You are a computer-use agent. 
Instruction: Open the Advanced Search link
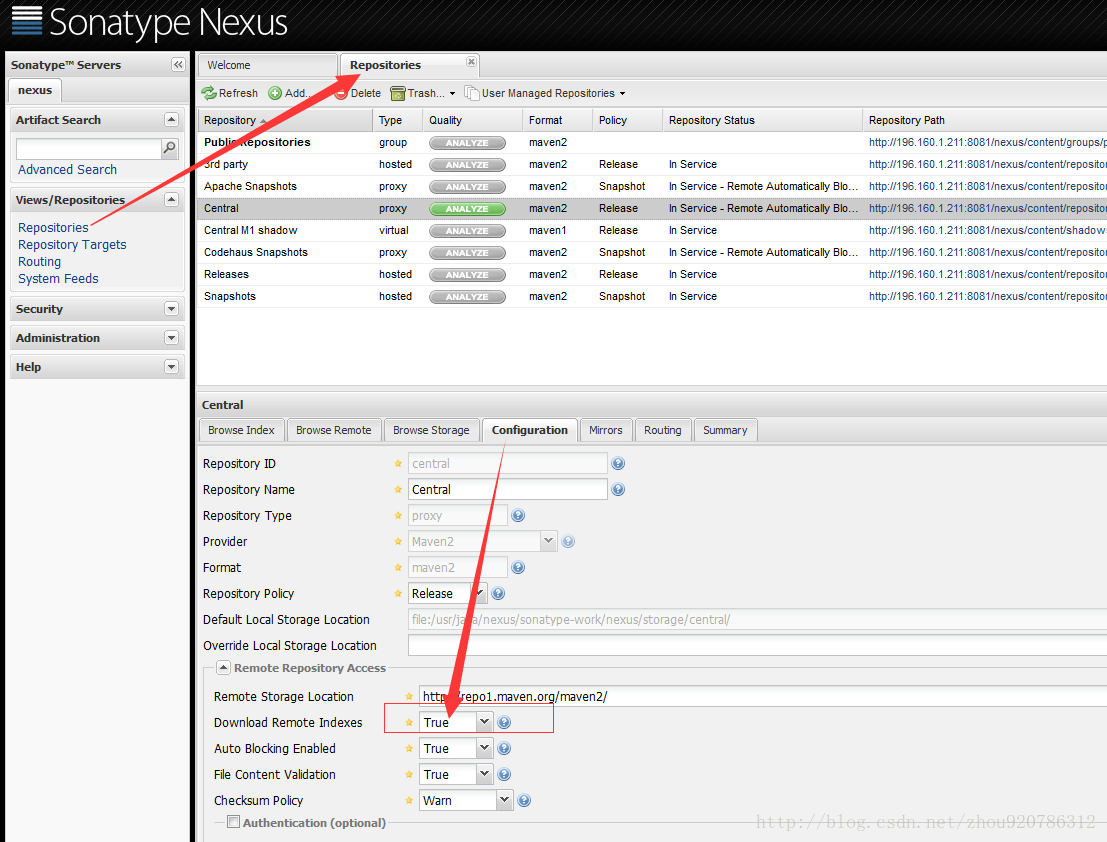(68, 169)
